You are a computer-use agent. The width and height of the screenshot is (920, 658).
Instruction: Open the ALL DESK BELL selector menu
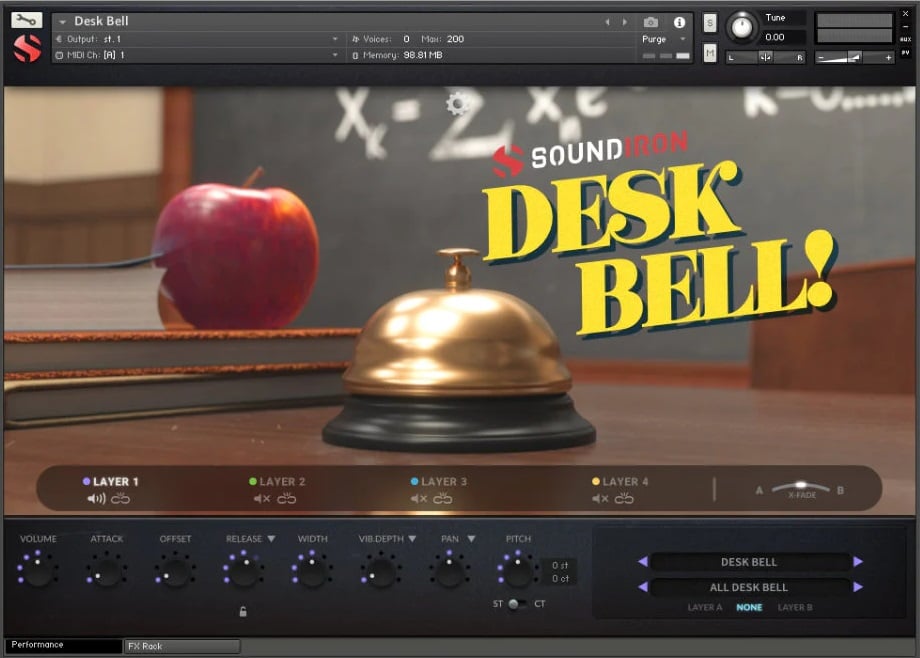(x=749, y=587)
